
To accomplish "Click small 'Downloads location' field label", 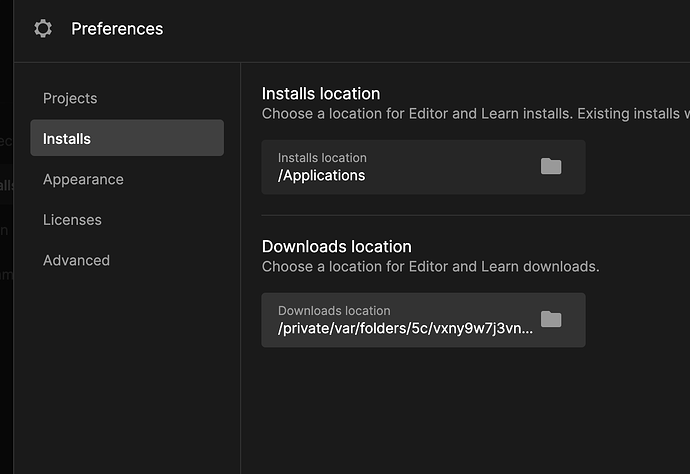I will 334,311.
